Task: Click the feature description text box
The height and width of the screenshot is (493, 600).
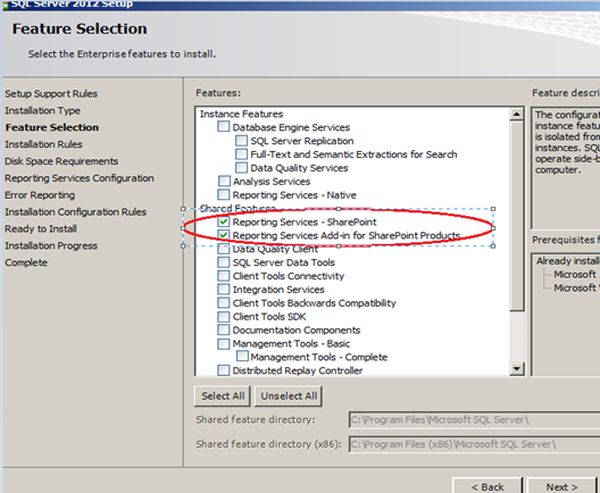Action: [x=566, y=168]
